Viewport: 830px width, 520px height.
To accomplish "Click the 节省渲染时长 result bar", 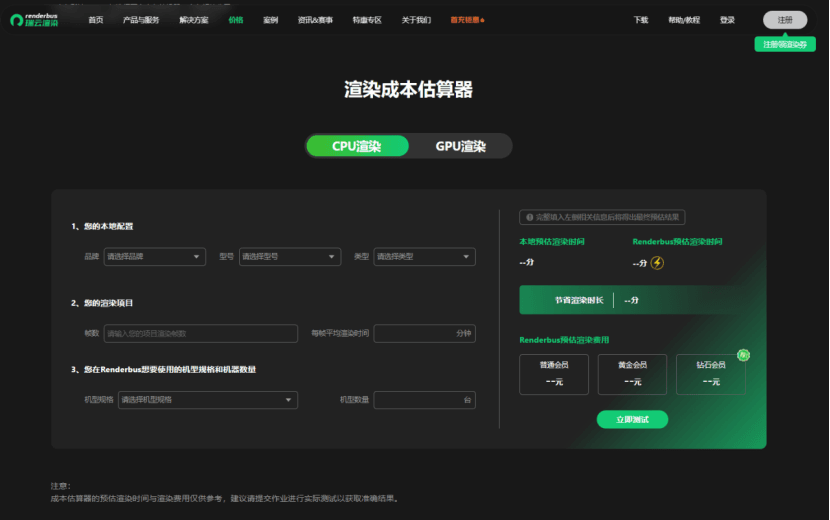I will tap(633, 300).
